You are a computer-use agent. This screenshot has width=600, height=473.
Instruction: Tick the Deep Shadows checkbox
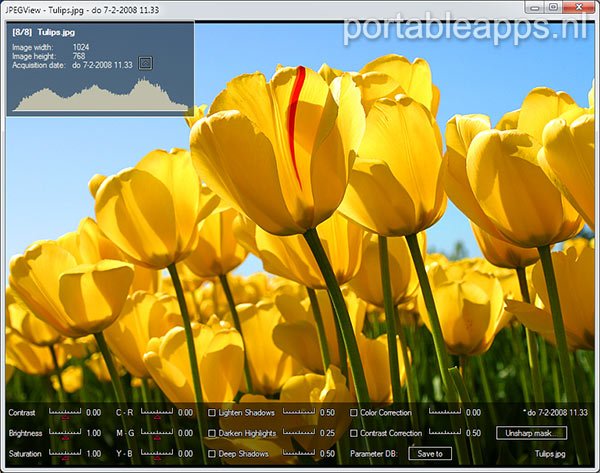pos(212,453)
